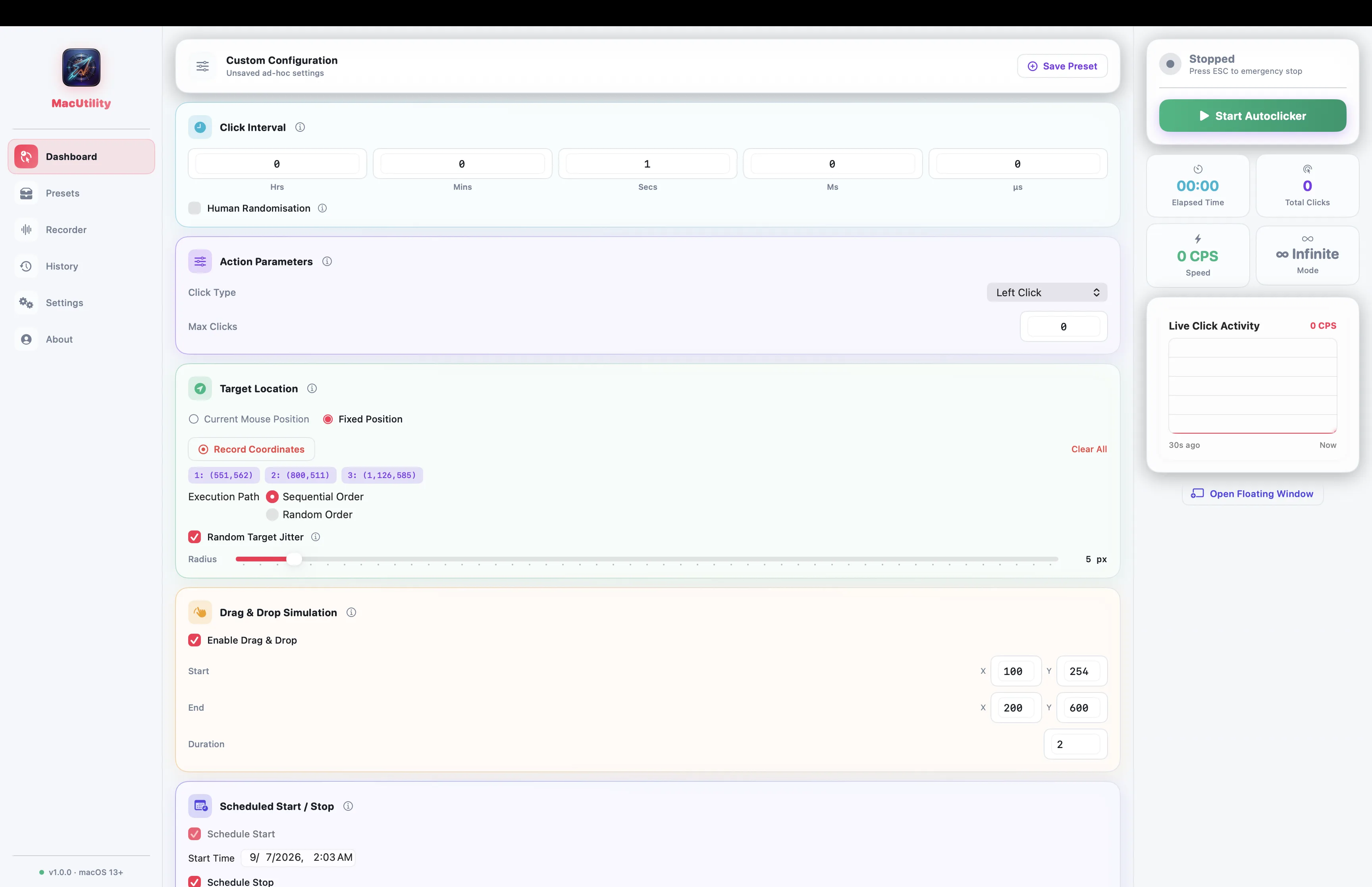Click the Target Location arrow icon
Image resolution: width=1372 pixels, height=887 pixels.
coord(200,389)
